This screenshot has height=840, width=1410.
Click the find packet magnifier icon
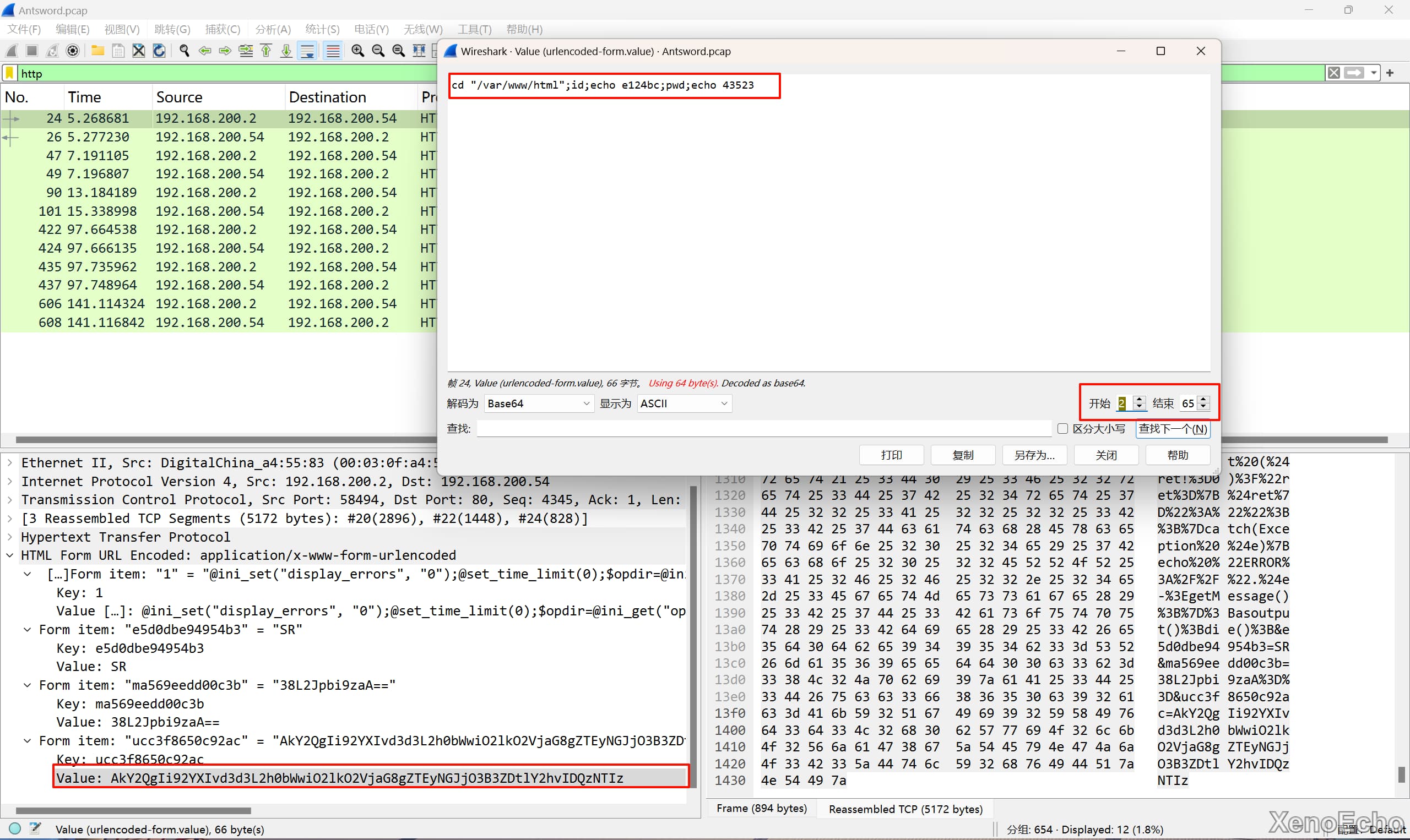tap(184, 51)
